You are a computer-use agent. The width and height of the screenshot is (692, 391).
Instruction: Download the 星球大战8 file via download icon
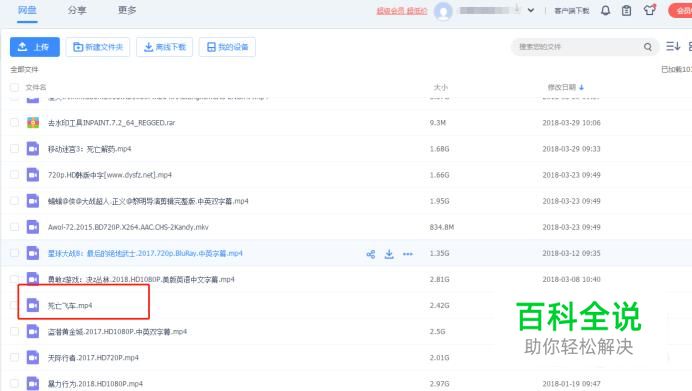389,254
